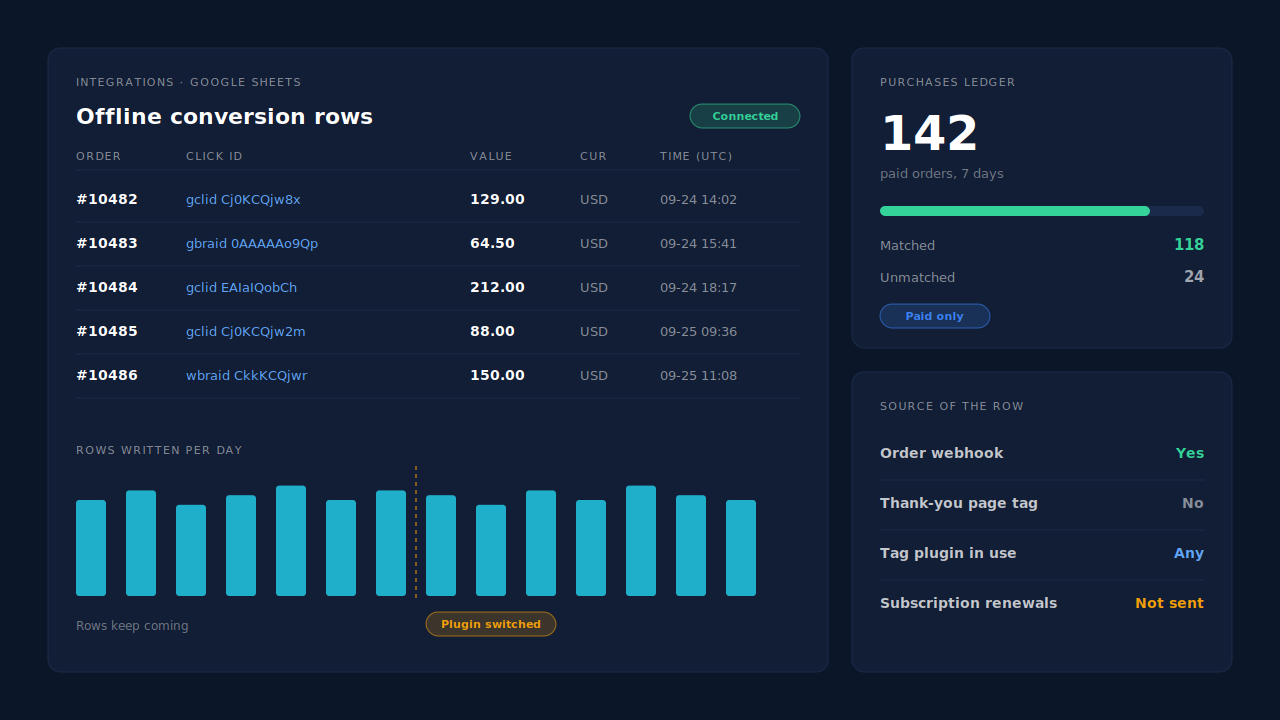Viewport: 1280px width, 720px height.
Task: Click the Subscription renewals Not sent value
Action: 1169,603
